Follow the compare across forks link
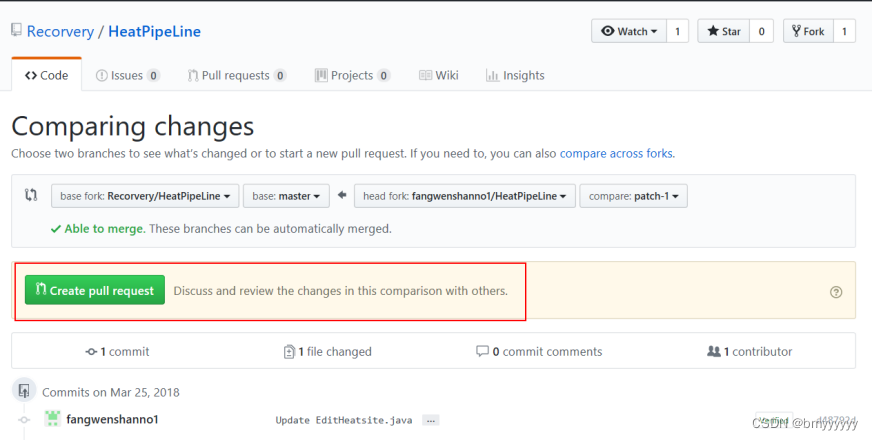Image resolution: width=873 pixels, height=440 pixels. pos(616,153)
